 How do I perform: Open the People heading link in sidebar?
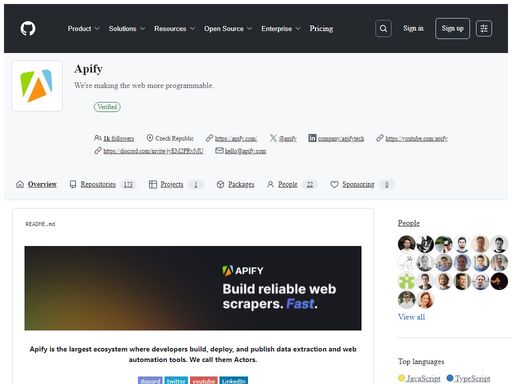pos(409,223)
